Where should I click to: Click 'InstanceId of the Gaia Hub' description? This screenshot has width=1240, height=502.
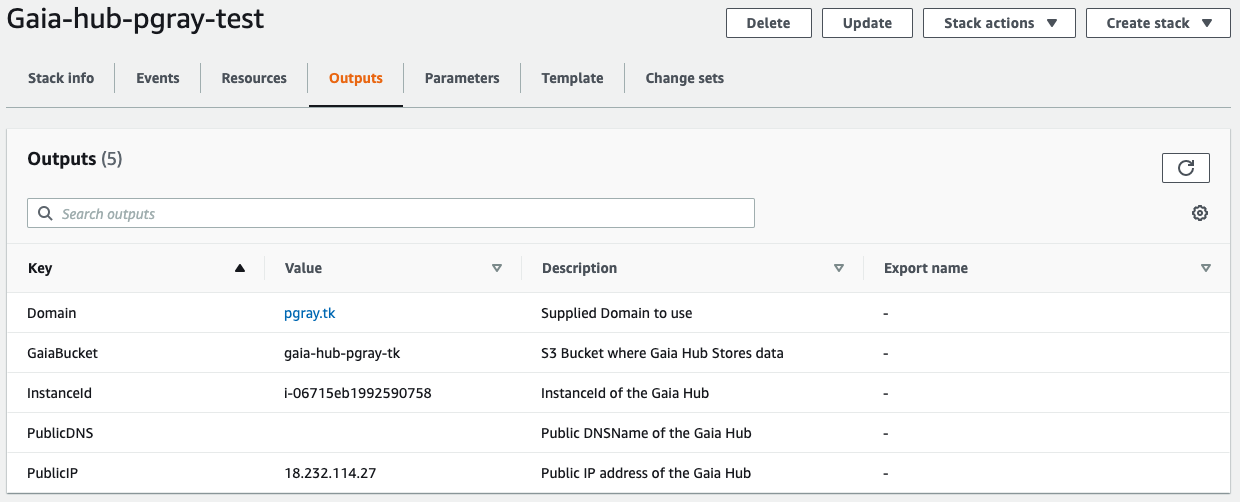(x=625, y=393)
